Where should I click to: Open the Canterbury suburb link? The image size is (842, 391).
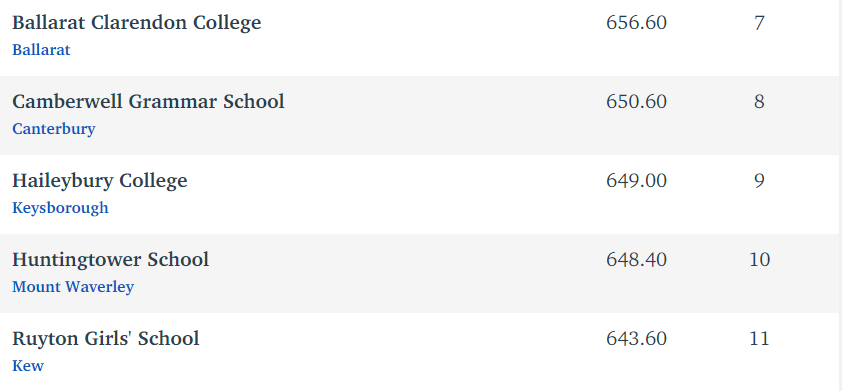54,129
